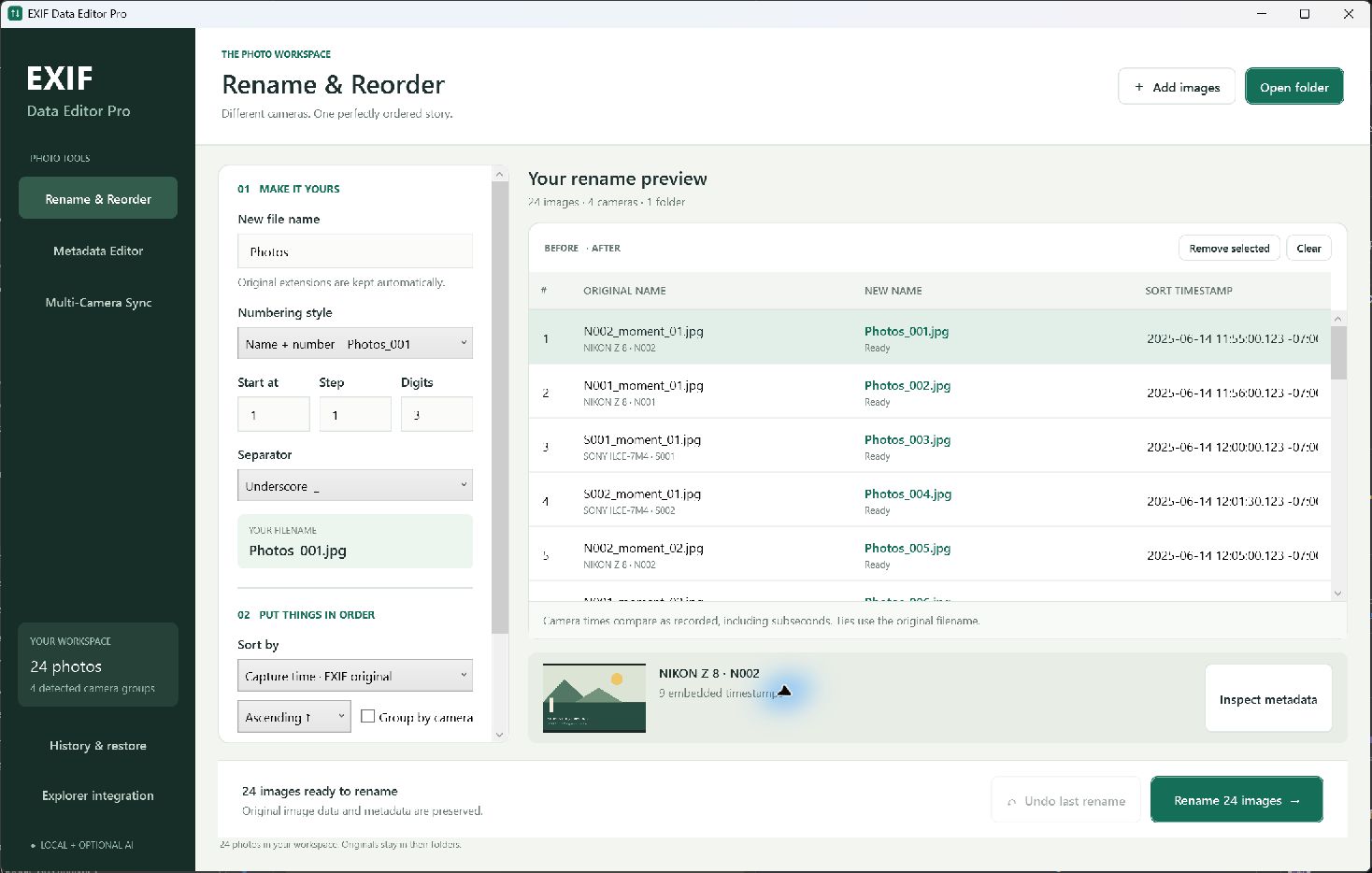Enable the Group by camera checkbox
The image size is (1372, 873).
[x=368, y=716]
